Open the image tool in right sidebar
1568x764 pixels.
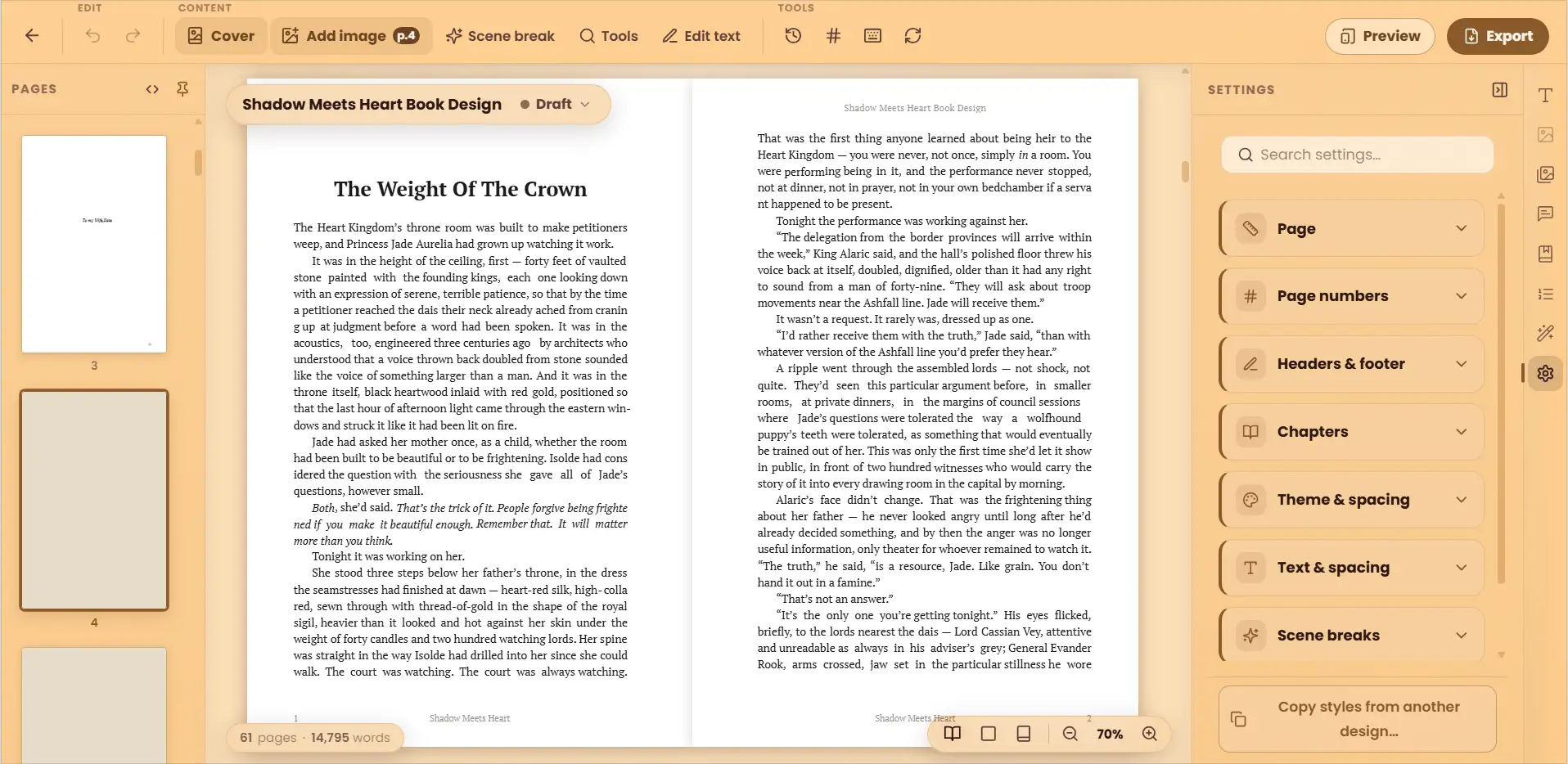(x=1545, y=135)
